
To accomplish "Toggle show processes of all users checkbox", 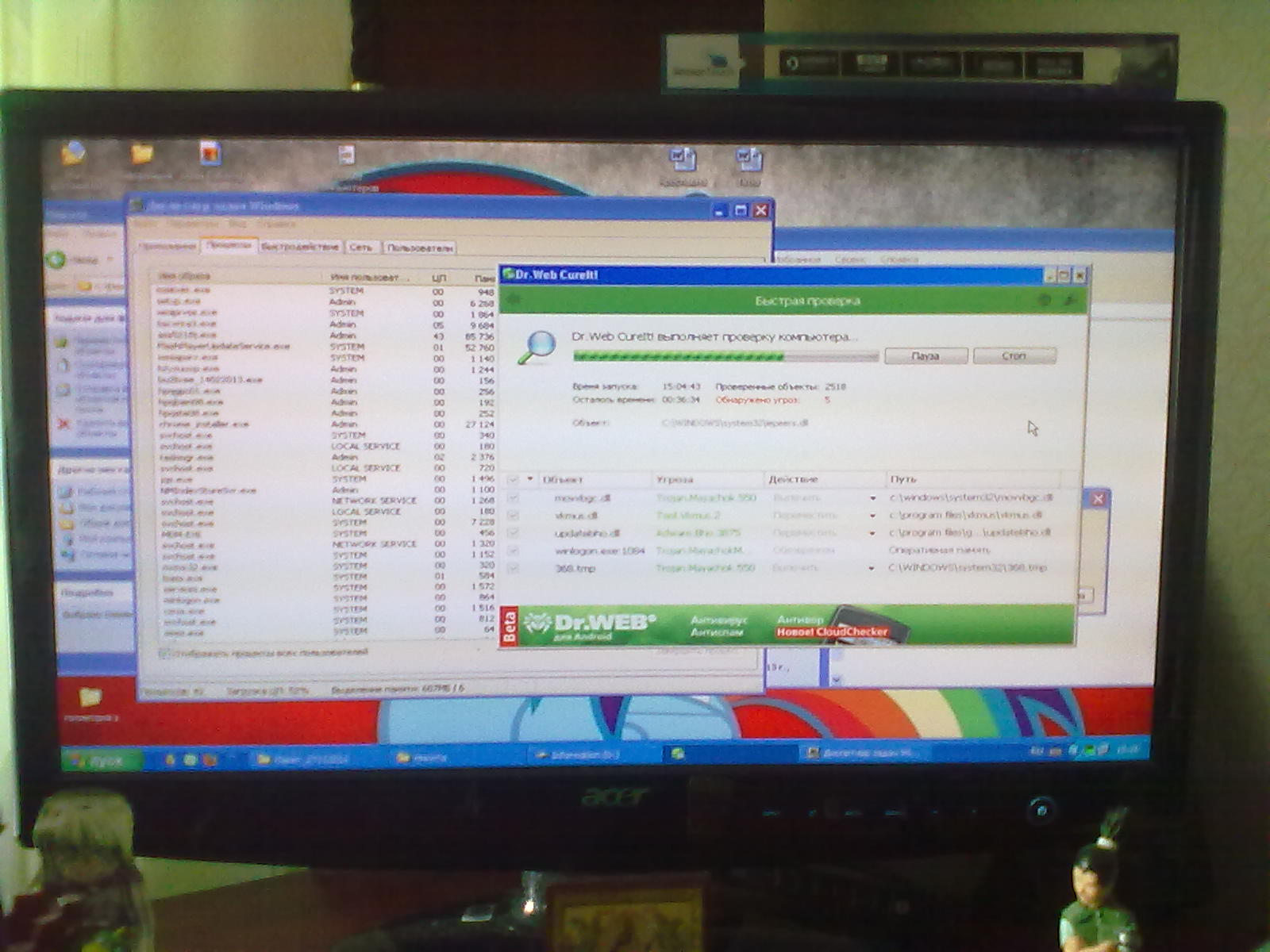I will pyautogui.click(x=164, y=653).
